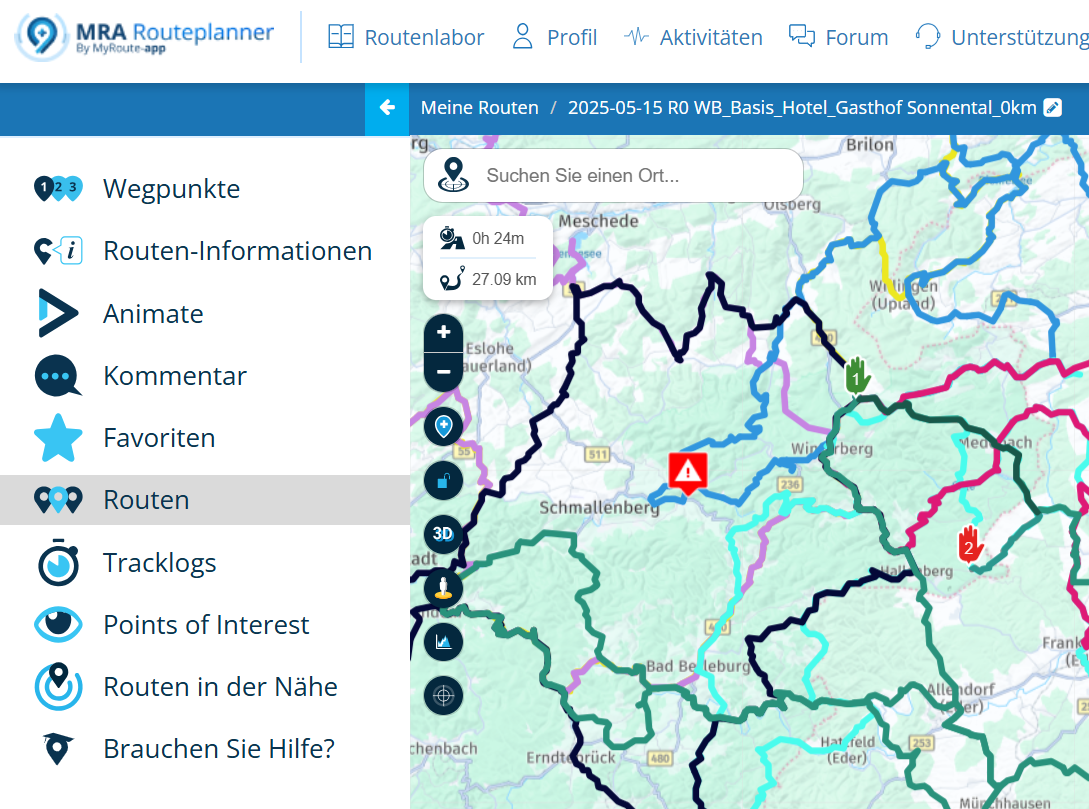Zoom out using the minus button

(444, 372)
